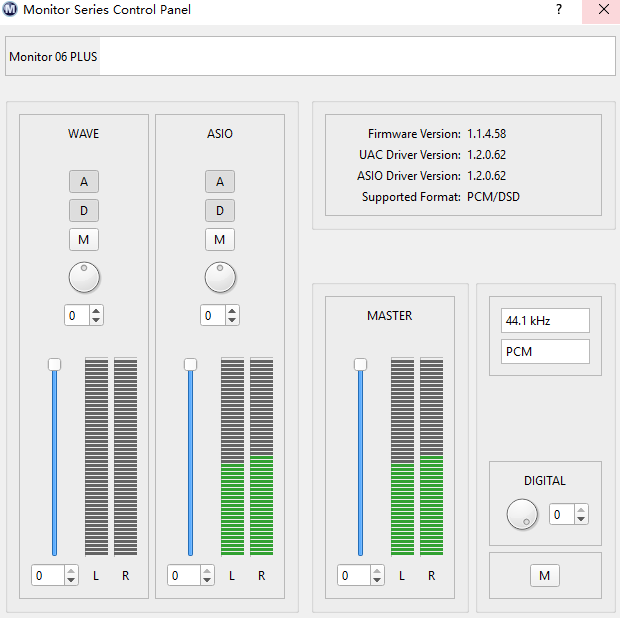Toggle the ASIO channel A button
The image size is (620, 618).
coord(220,181)
